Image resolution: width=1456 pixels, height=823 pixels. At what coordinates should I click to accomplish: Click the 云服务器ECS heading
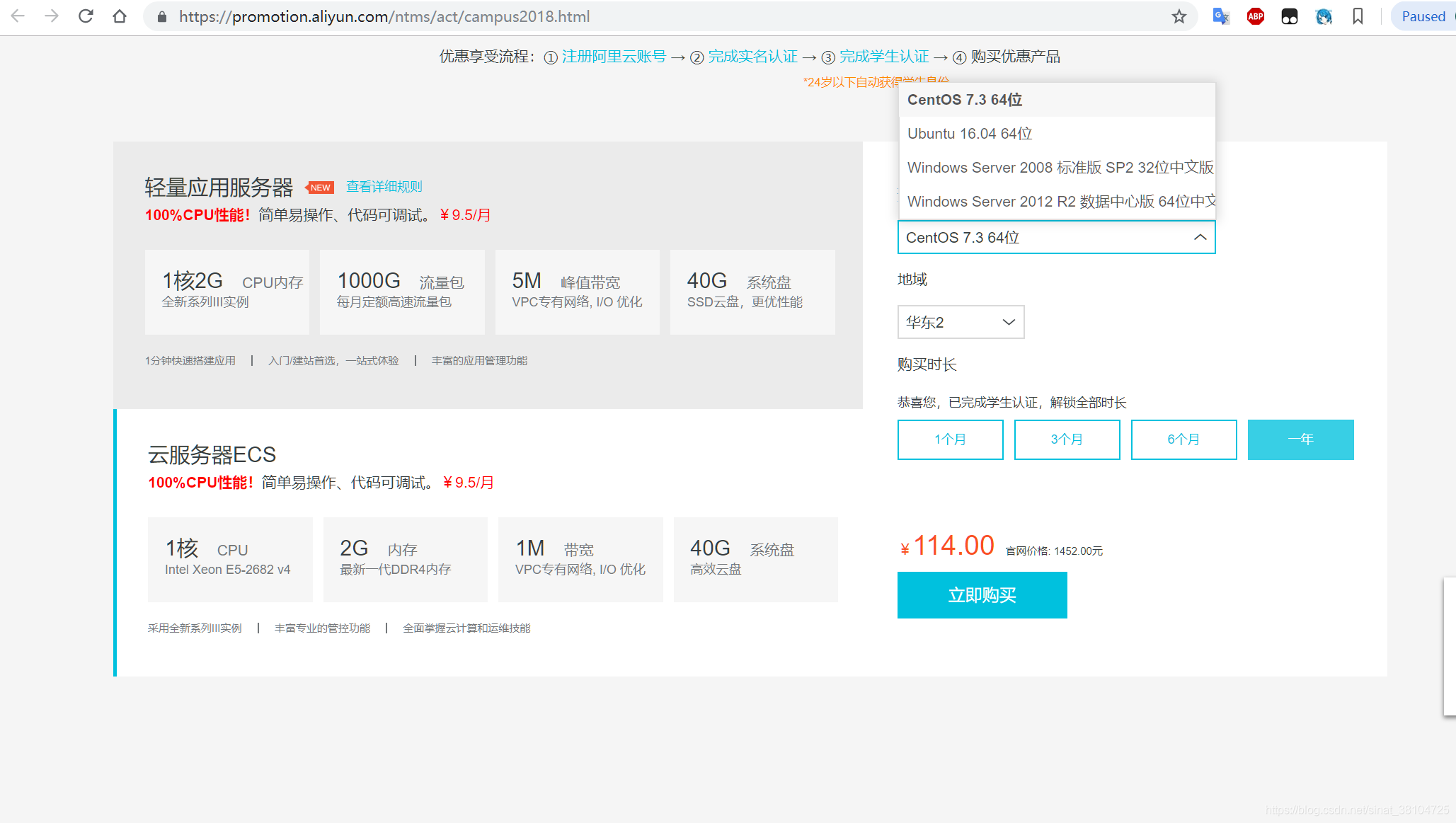pyautogui.click(x=212, y=454)
